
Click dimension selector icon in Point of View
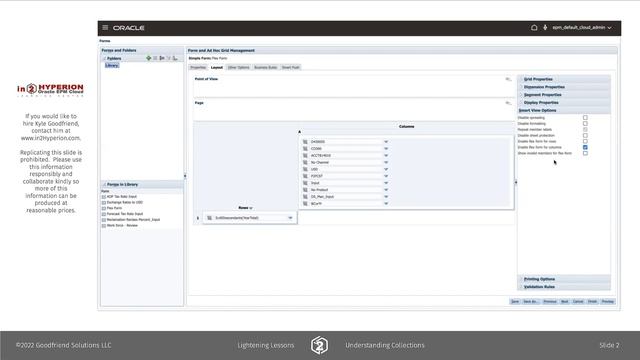point(508,79)
